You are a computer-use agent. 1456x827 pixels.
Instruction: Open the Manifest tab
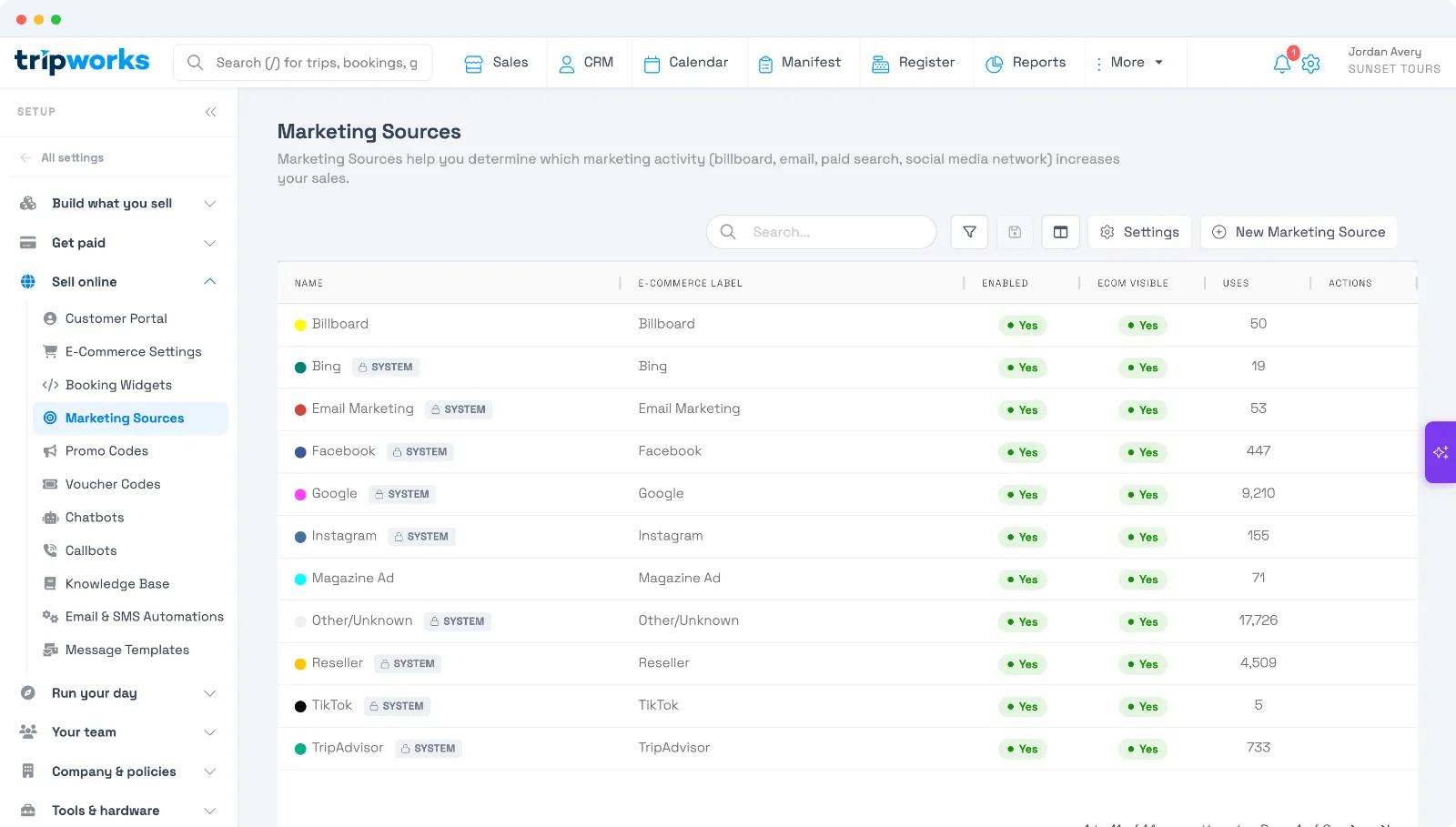[x=799, y=63]
